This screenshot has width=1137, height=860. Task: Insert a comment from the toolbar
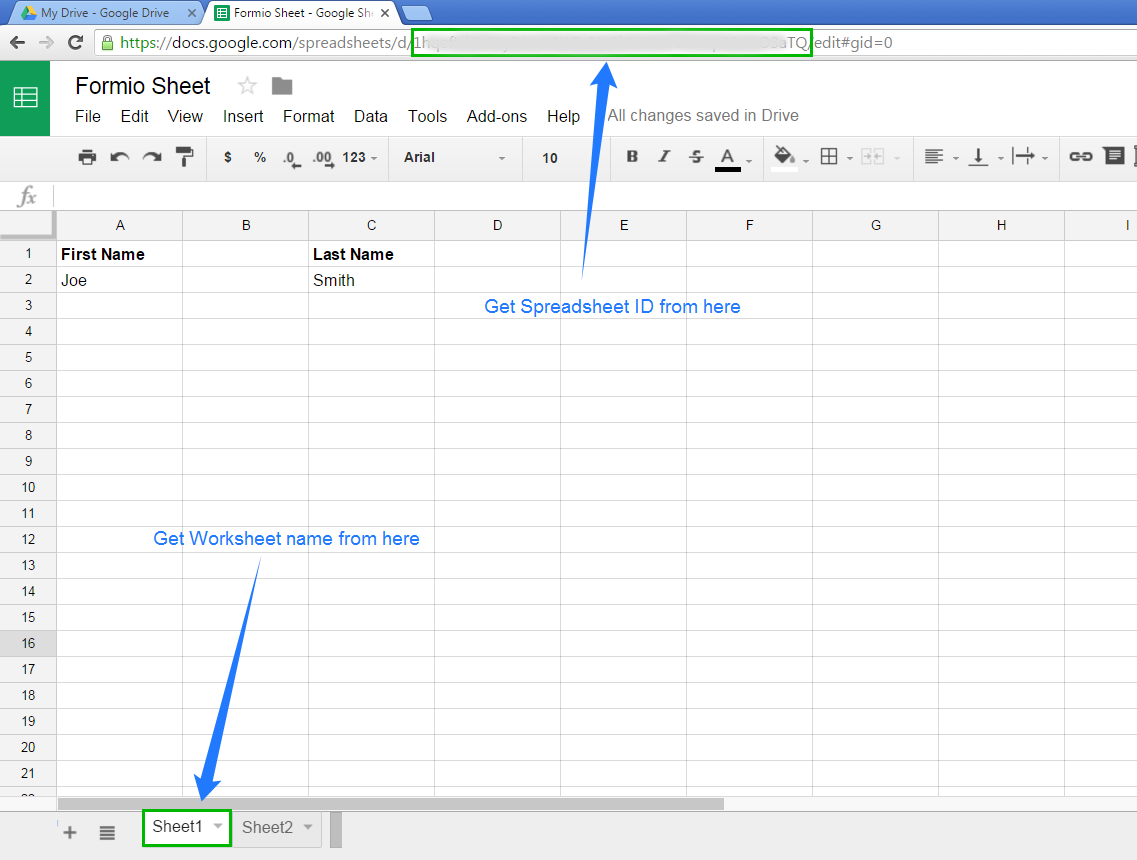tap(1114, 156)
